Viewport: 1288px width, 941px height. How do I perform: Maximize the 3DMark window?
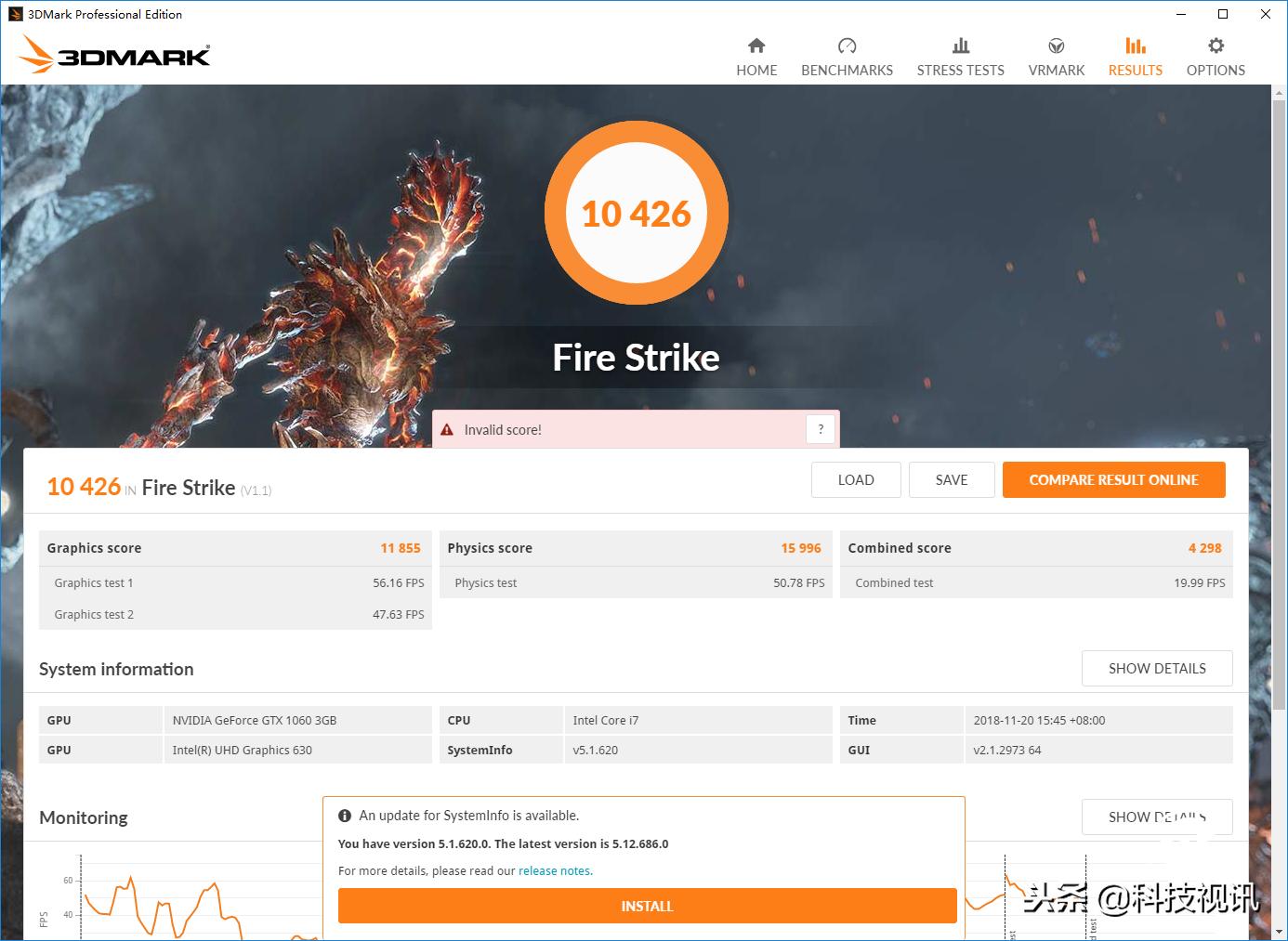tap(1223, 14)
